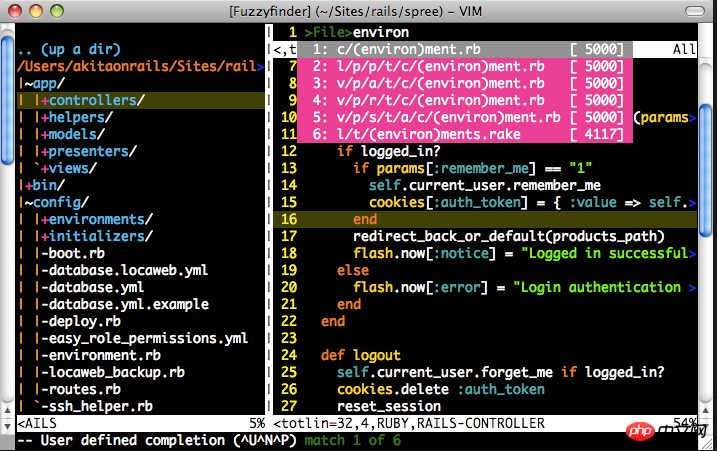717x451 pixels.
Task: Select completion 2: l/p/p/t/c/(environ)ment.rb
Action: [465, 66]
